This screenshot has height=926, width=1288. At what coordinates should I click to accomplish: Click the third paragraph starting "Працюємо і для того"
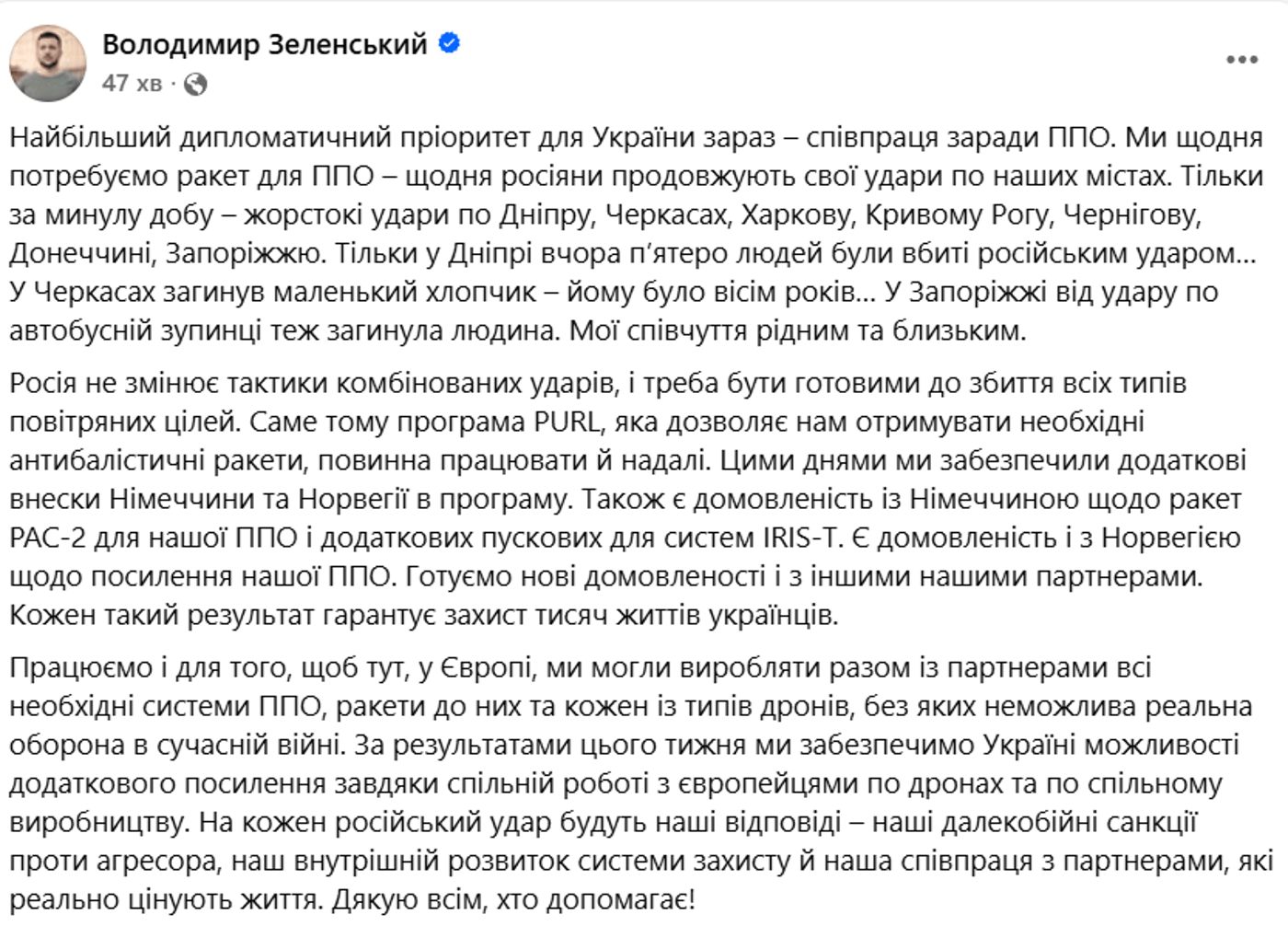635,782
